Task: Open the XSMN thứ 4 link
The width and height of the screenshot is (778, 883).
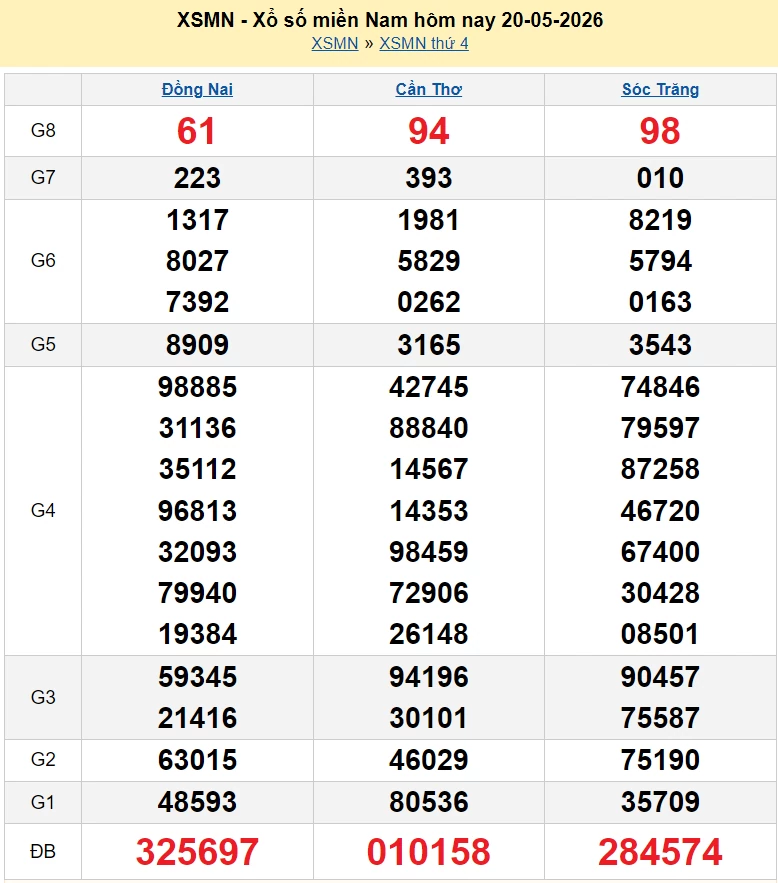Action: tap(424, 43)
